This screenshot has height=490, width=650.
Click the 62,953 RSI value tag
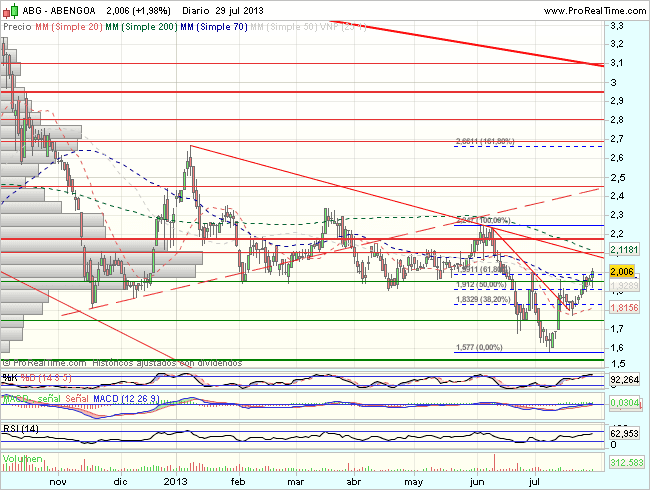point(624,433)
